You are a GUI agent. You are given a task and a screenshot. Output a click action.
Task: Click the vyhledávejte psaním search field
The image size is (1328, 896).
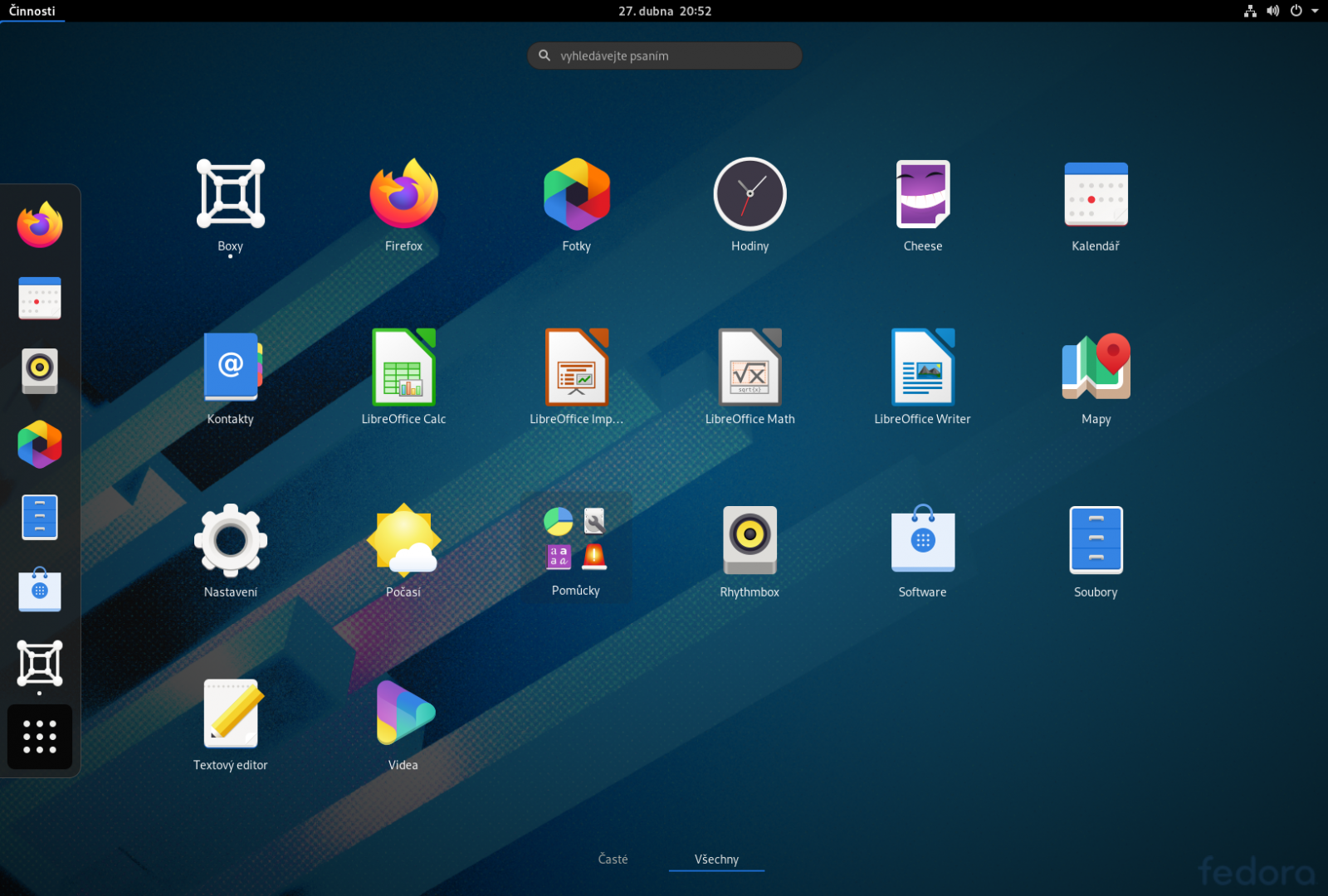[x=664, y=56]
